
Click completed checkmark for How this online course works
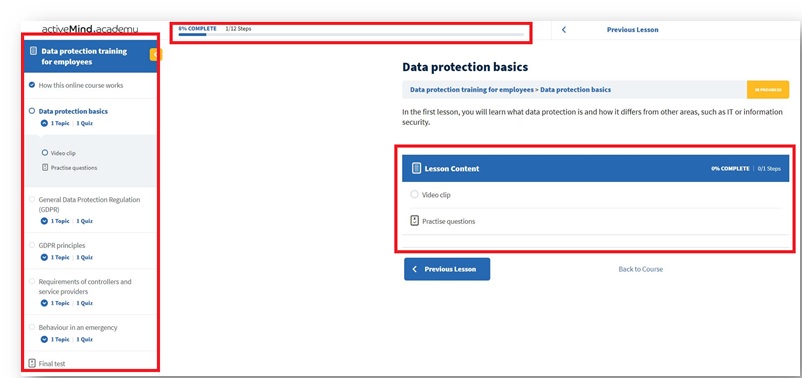point(32,85)
